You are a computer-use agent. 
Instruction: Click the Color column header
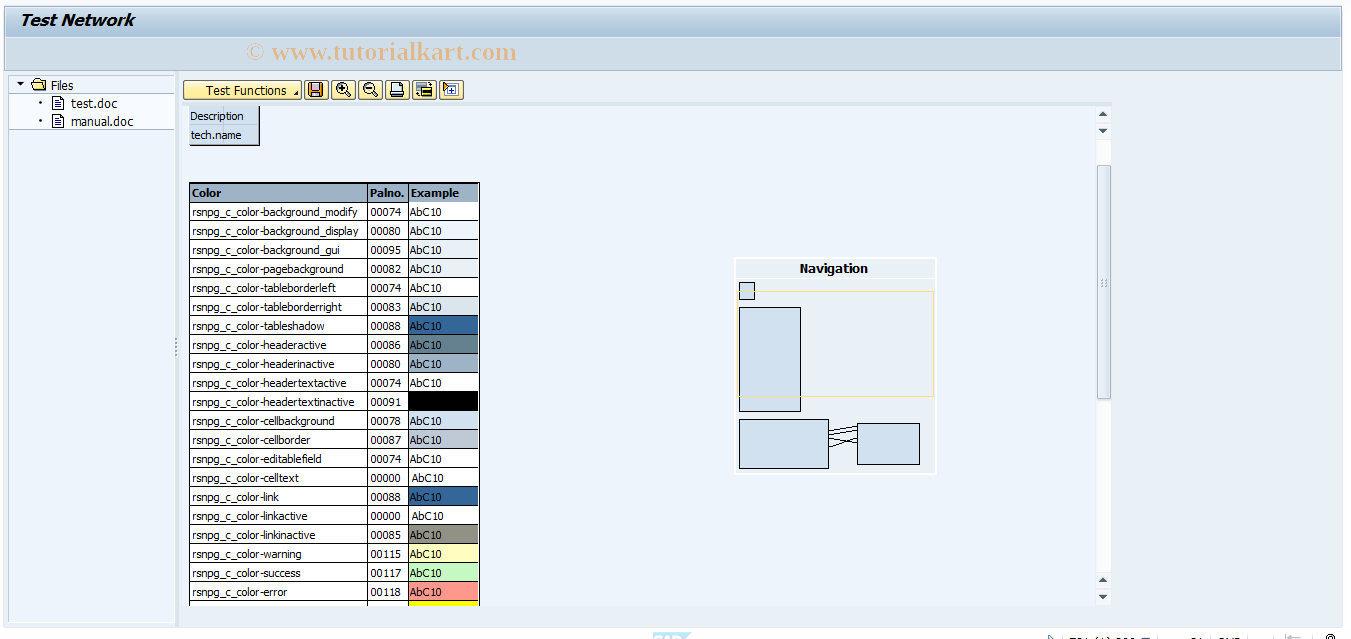279,193
